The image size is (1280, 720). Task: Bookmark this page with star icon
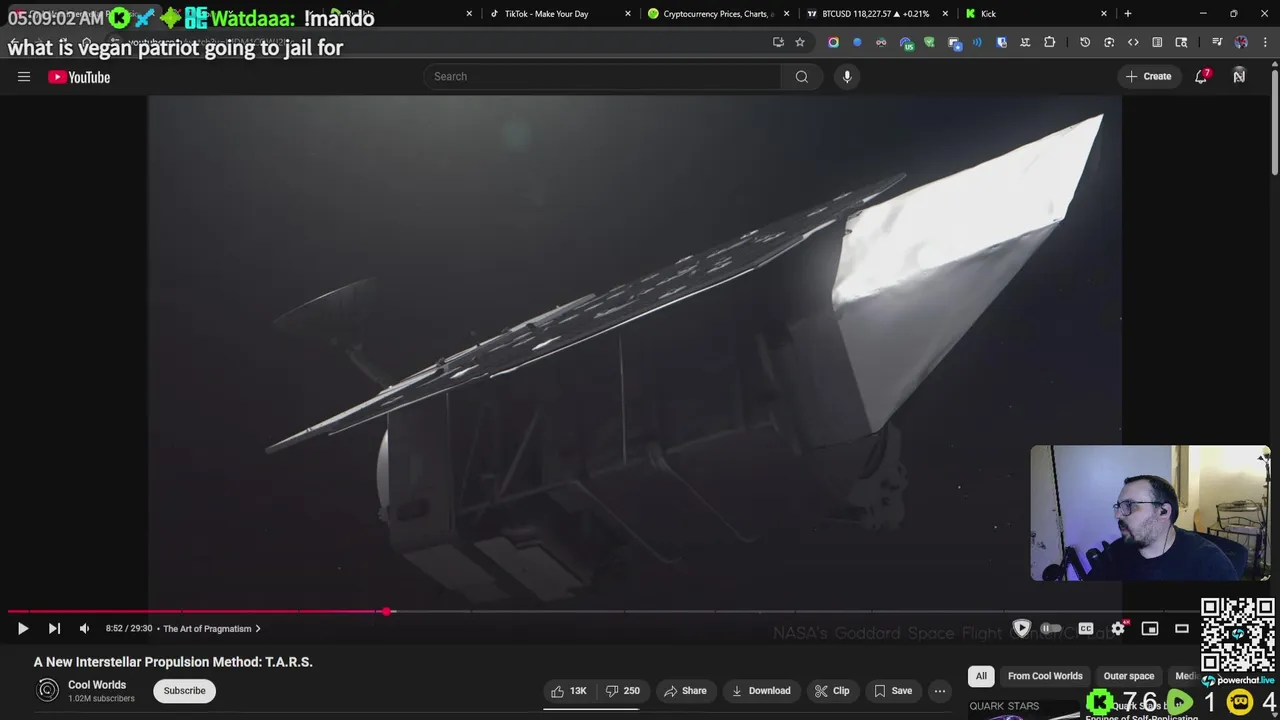800,42
